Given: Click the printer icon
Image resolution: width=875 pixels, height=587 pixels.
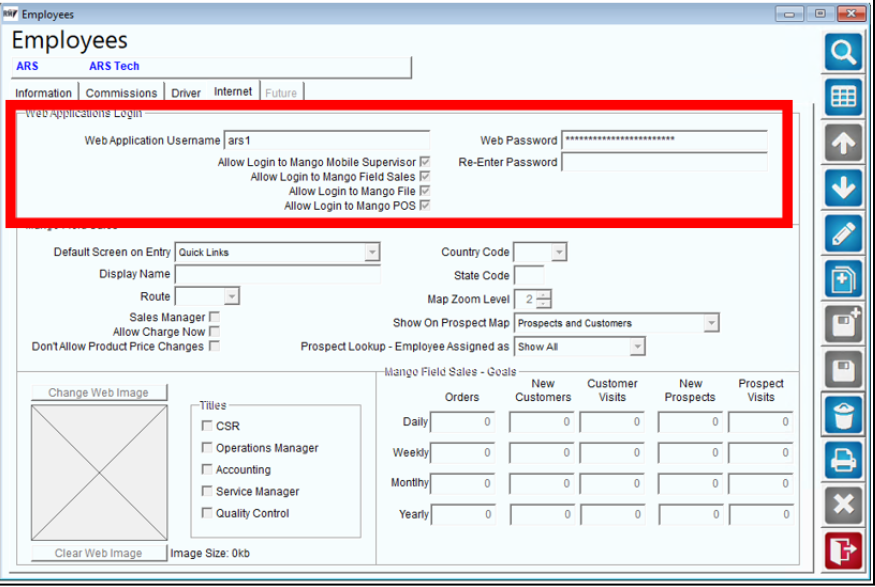Looking at the screenshot, I should pyautogui.click(x=843, y=460).
